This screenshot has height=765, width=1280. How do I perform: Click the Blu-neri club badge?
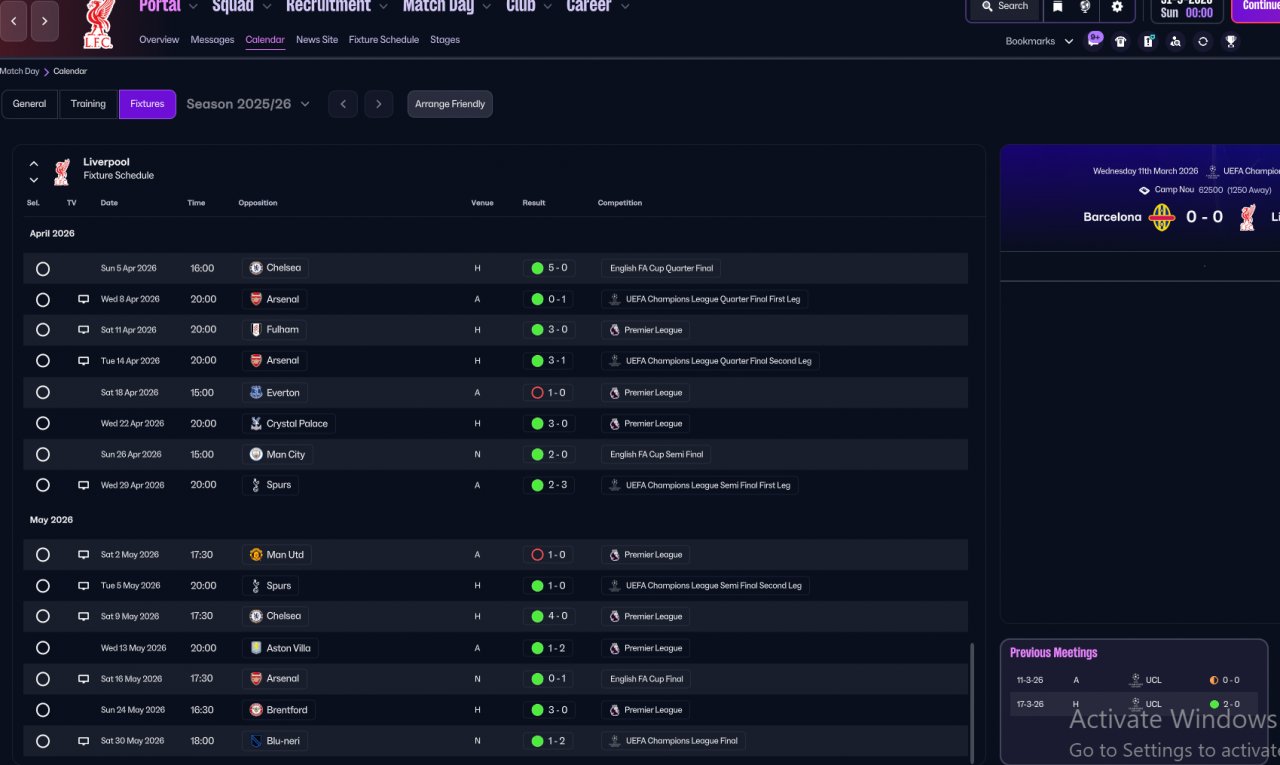(256, 741)
